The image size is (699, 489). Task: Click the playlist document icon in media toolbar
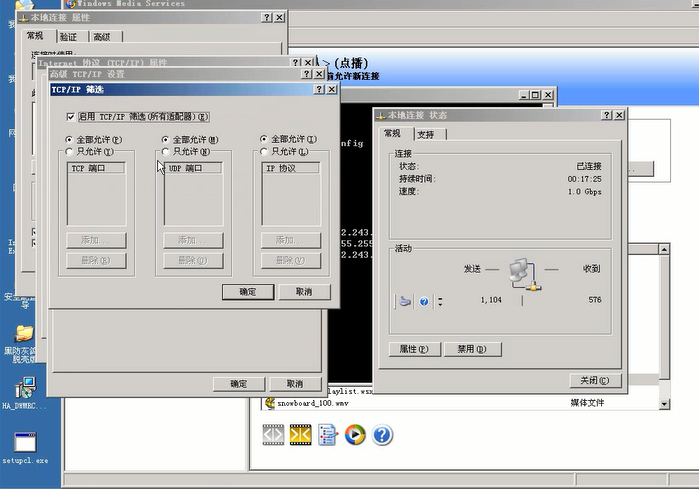click(328, 435)
